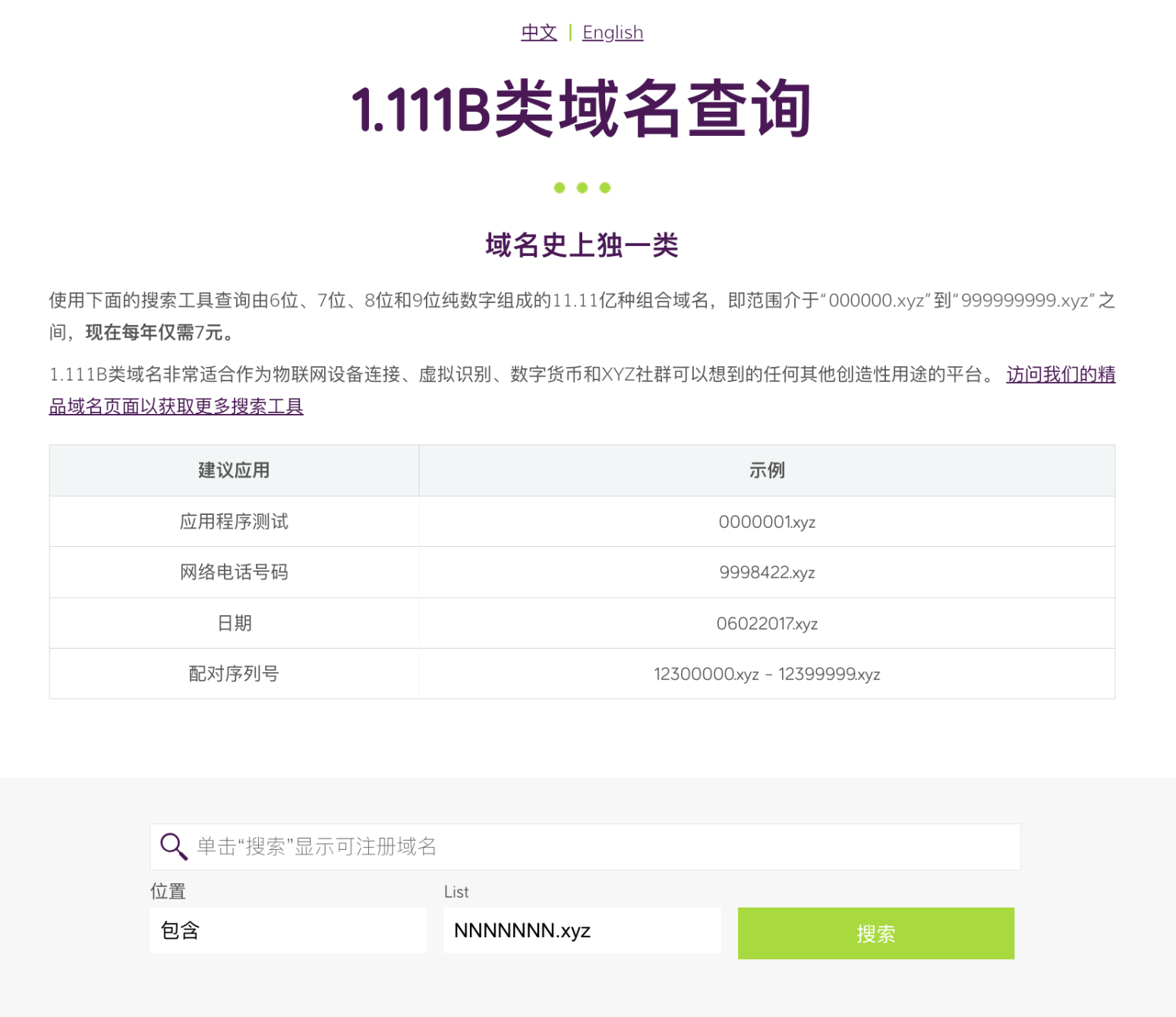Viewport: 1176px width, 1017px height.
Task: Click the 示例 column header
Action: click(x=768, y=470)
